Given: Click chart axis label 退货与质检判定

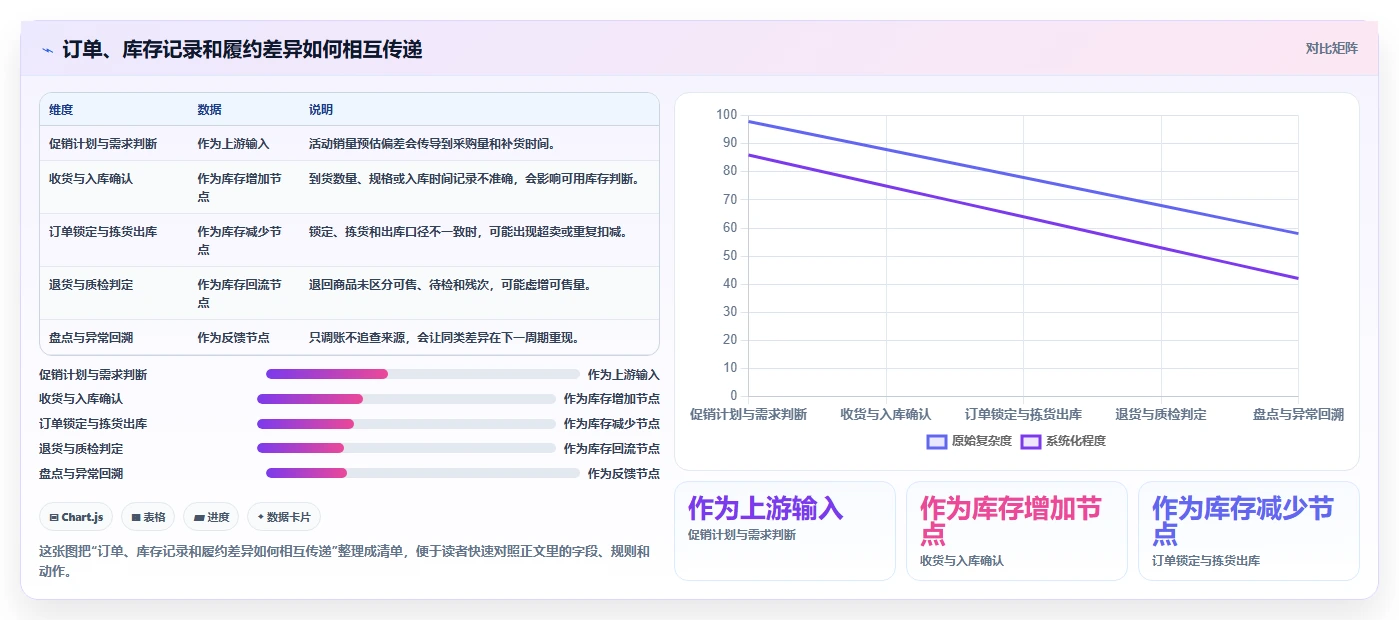Looking at the screenshot, I should 1161,414.
